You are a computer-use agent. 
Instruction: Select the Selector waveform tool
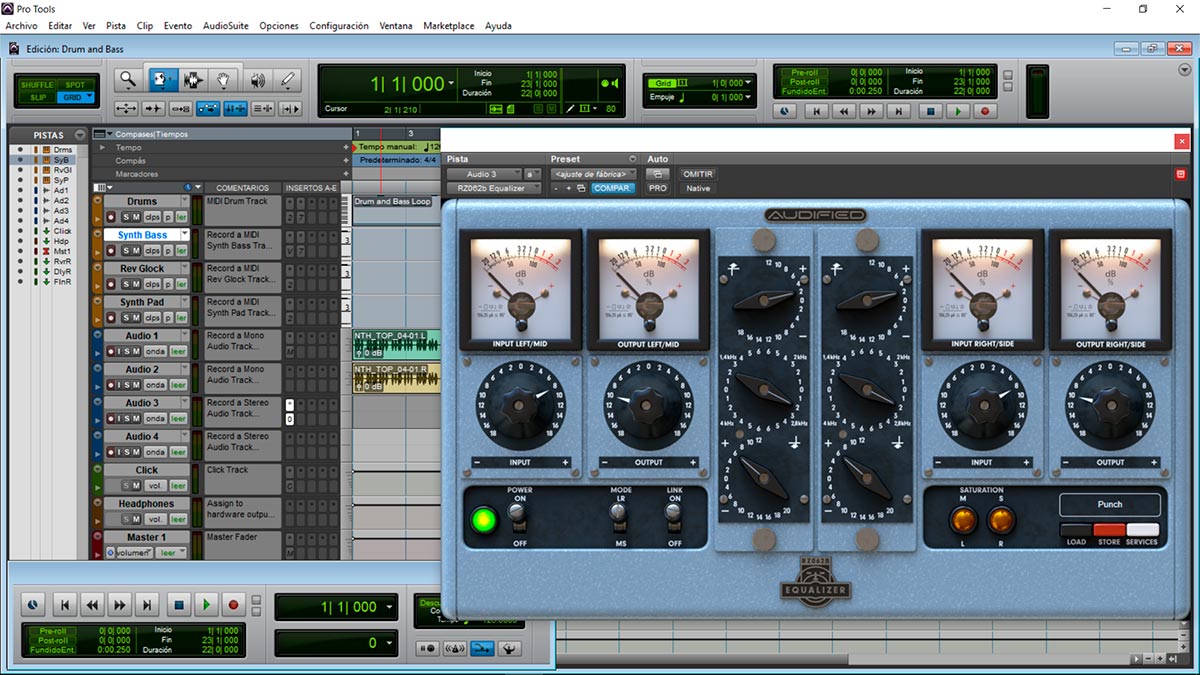192,80
